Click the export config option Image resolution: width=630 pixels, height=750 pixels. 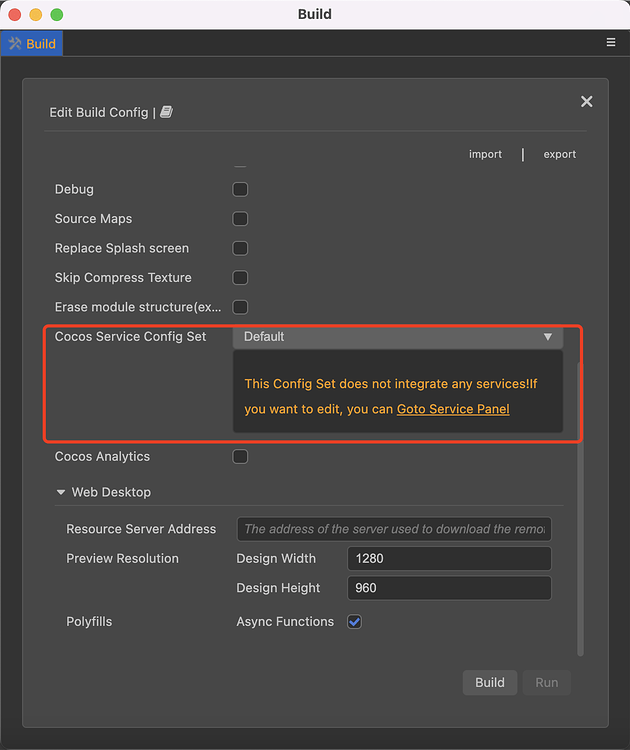tap(559, 154)
